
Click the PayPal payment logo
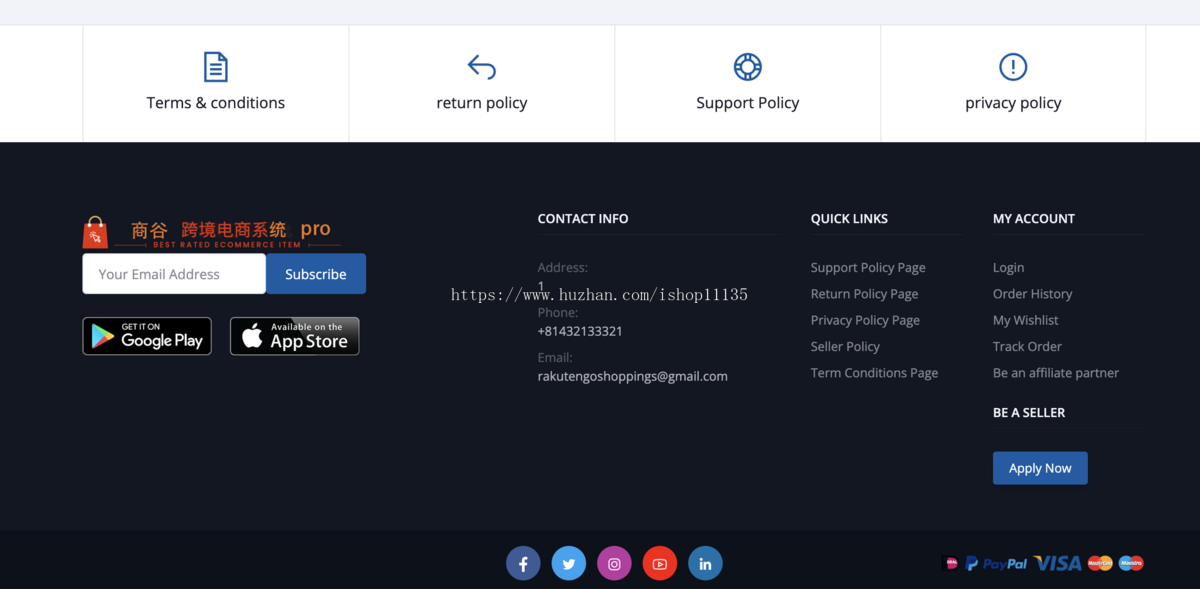point(996,564)
